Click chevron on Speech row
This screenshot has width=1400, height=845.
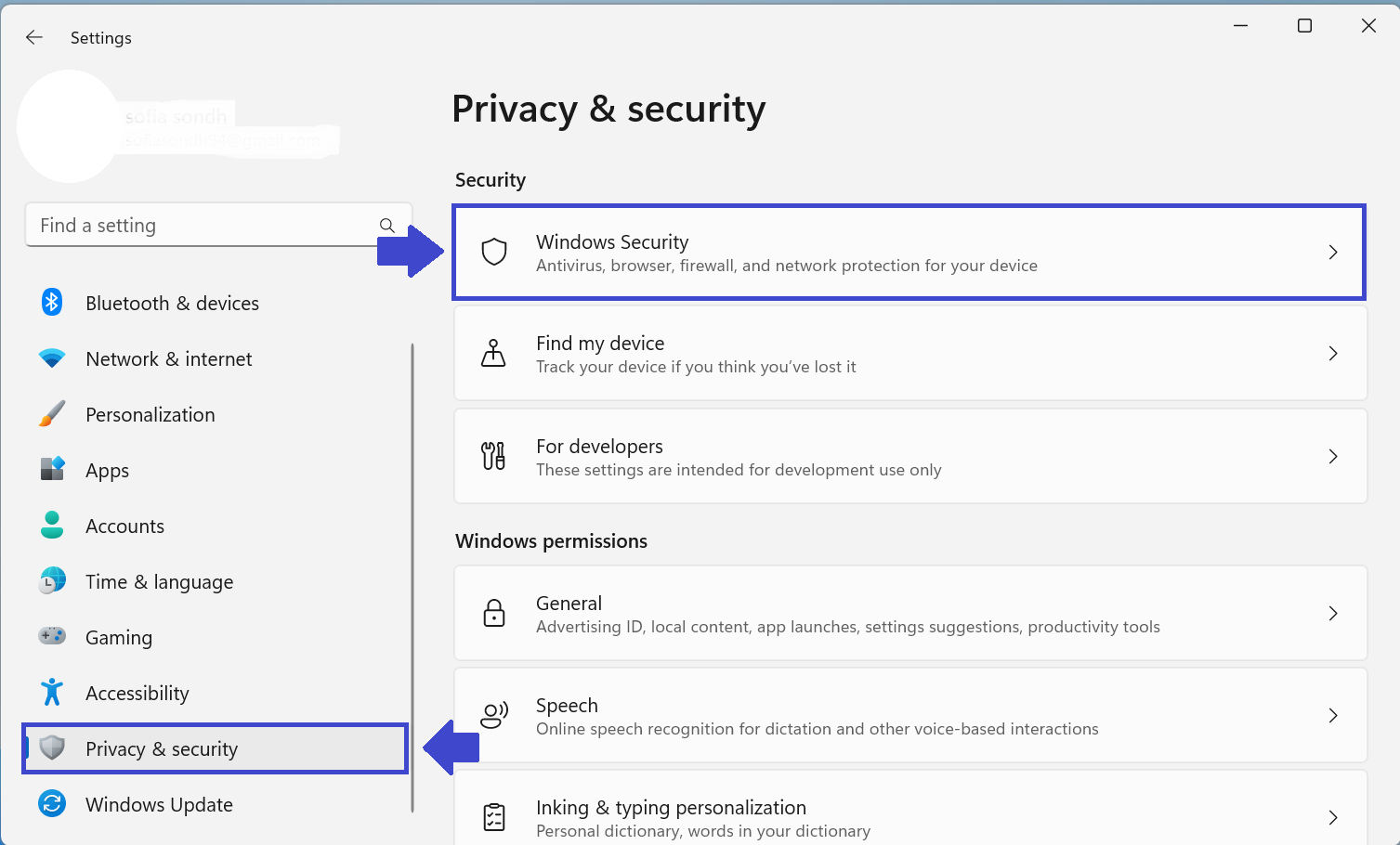(x=1333, y=716)
